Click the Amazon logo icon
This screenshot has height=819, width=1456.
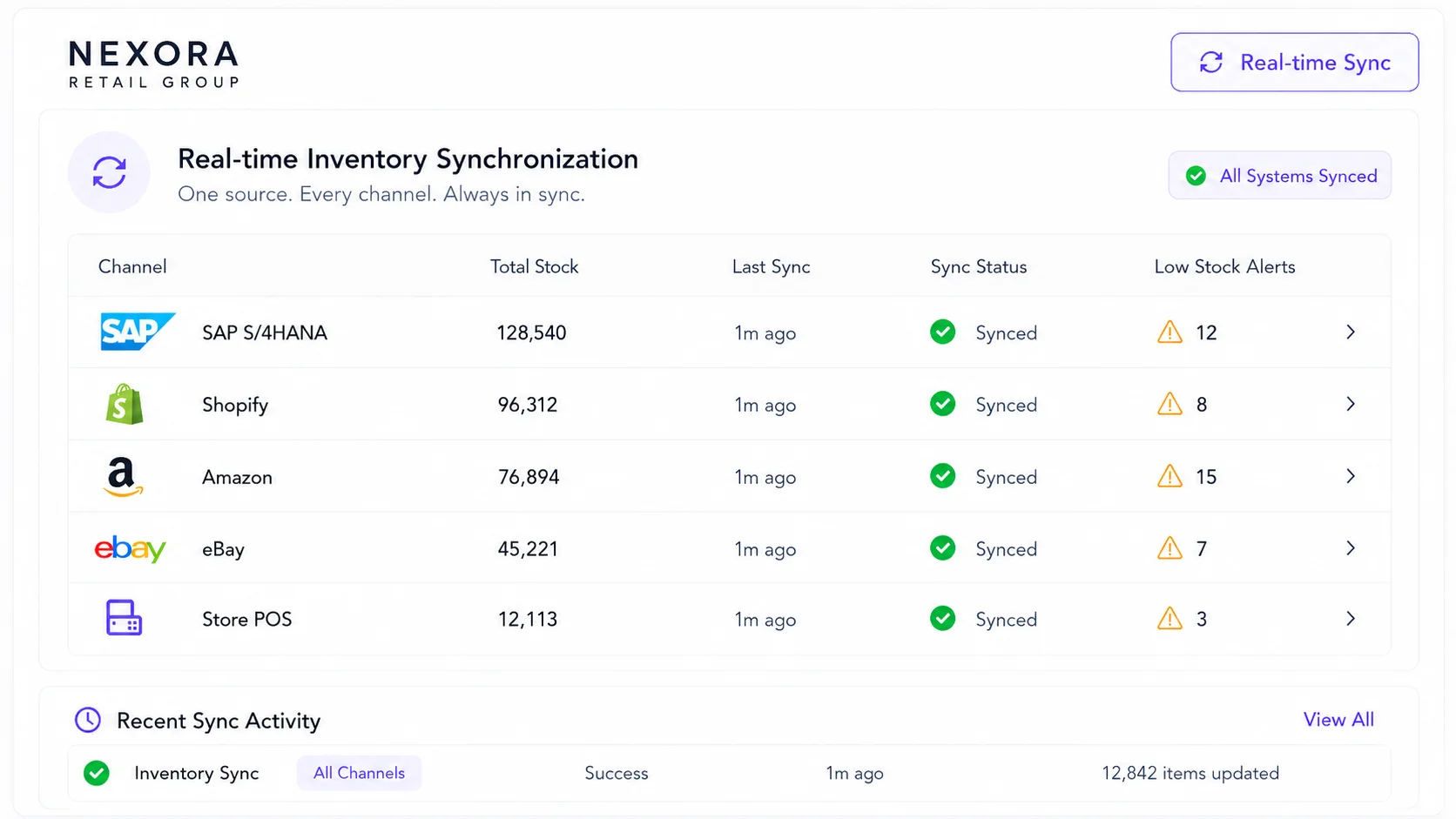[123, 477]
